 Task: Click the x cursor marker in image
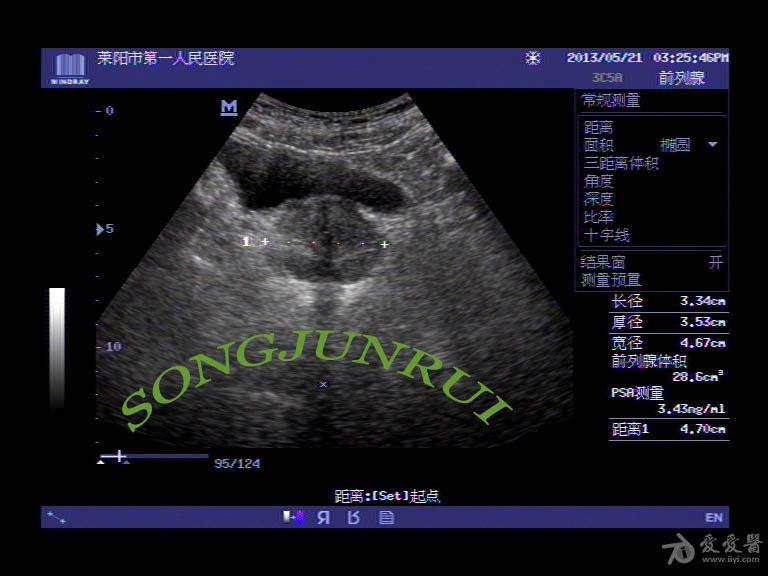(323, 385)
